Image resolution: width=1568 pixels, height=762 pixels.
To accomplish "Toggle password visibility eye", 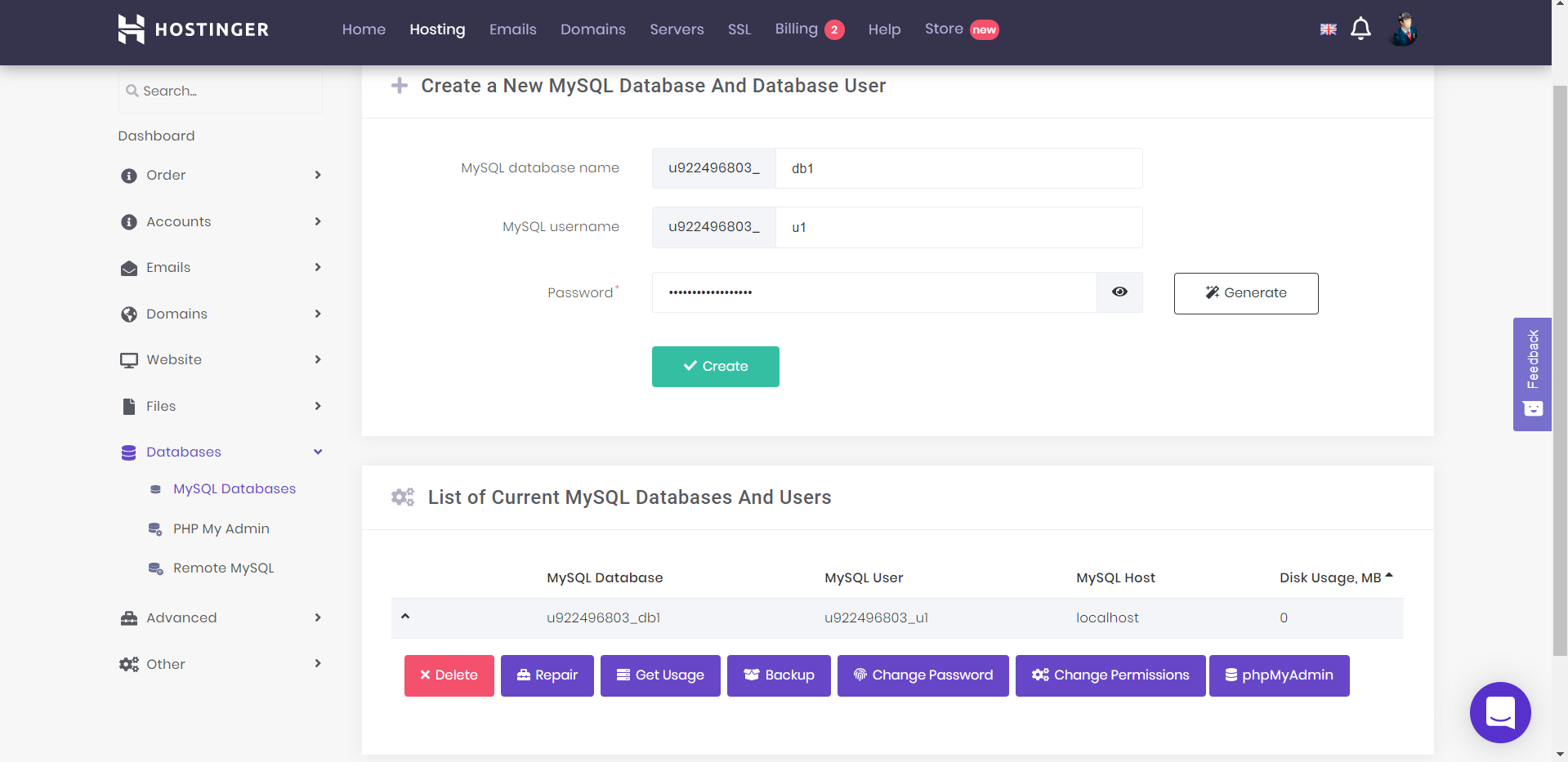I will (x=1119, y=292).
